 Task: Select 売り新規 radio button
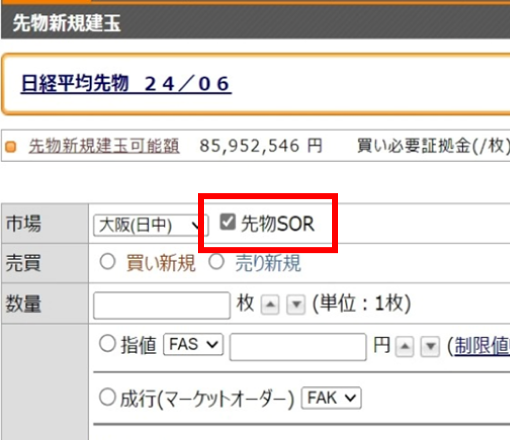pyautogui.click(x=216, y=262)
